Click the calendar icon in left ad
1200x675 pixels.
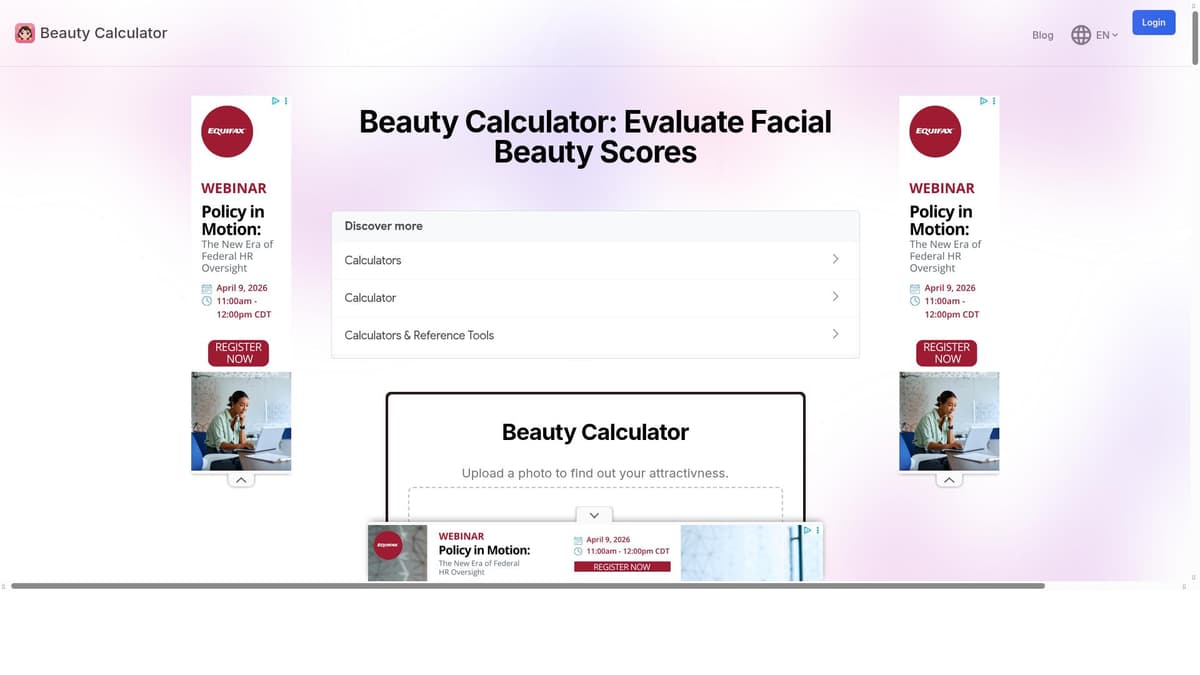[207, 288]
